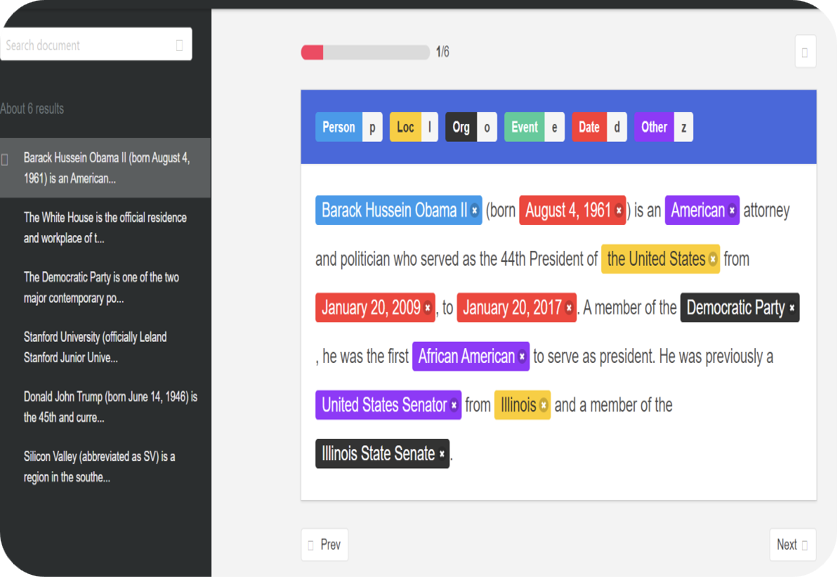
Task: Focus the Search document field
Action: click(96, 44)
